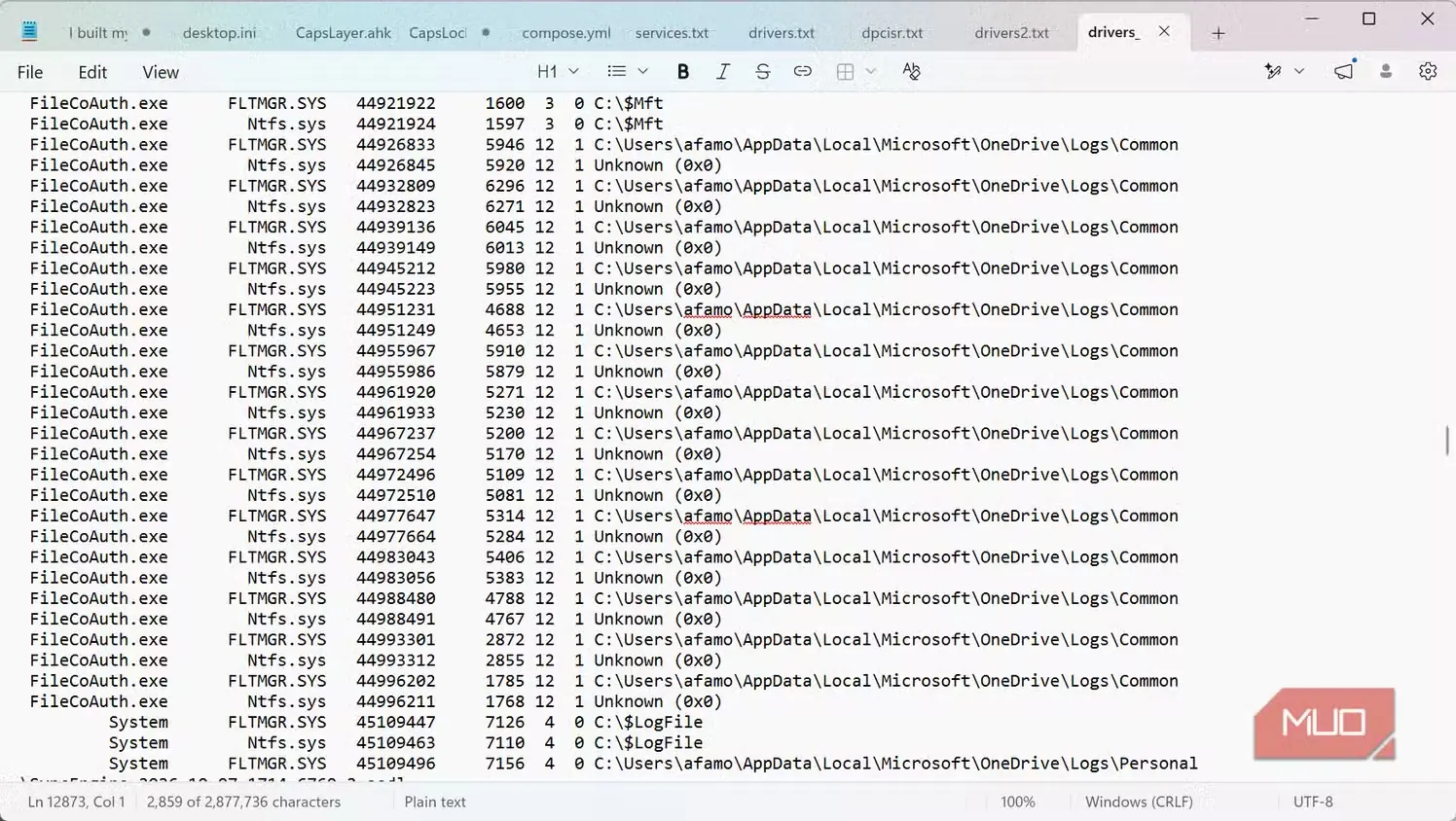Close the current drivers_ tab
The image size is (1456, 821).
click(x=1164, y=31)
